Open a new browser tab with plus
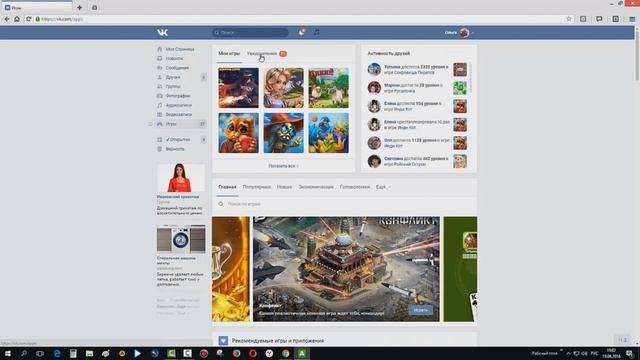The height and width of the screenshot is (360, 640). pyautogui.click(x=80, y=7)
